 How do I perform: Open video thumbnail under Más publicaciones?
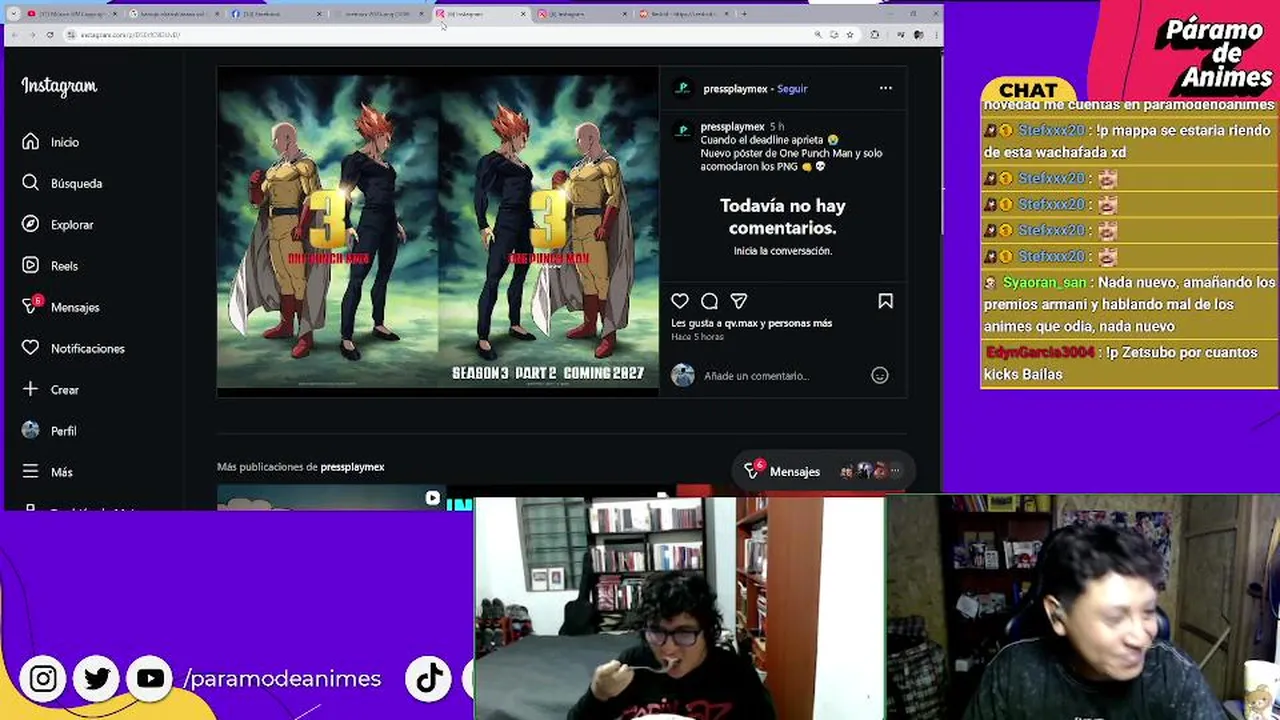[331, 497]
